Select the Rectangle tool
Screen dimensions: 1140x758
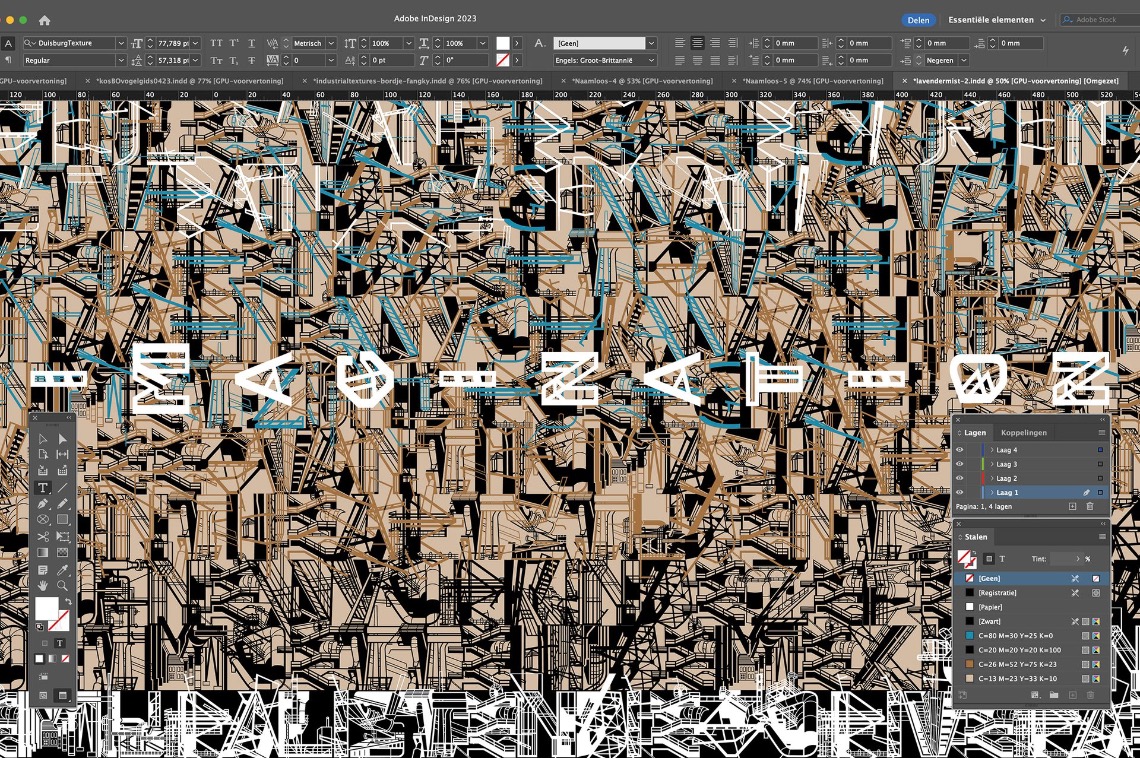[63, 520]
